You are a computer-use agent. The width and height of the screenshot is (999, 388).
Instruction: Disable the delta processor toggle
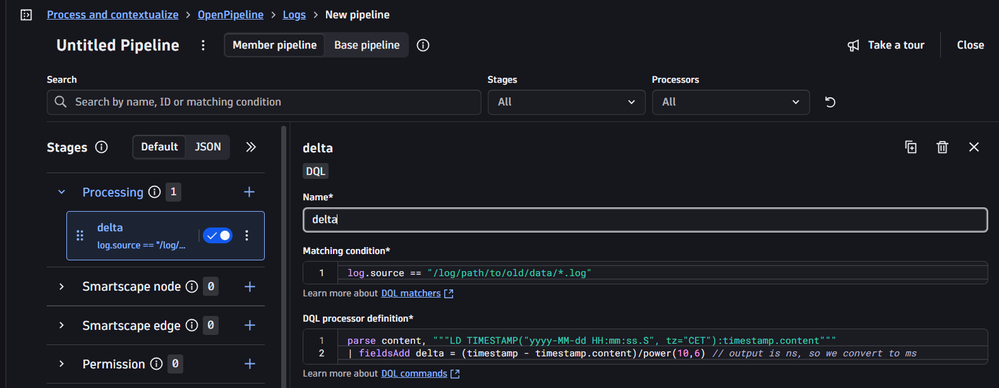(217, 236)
